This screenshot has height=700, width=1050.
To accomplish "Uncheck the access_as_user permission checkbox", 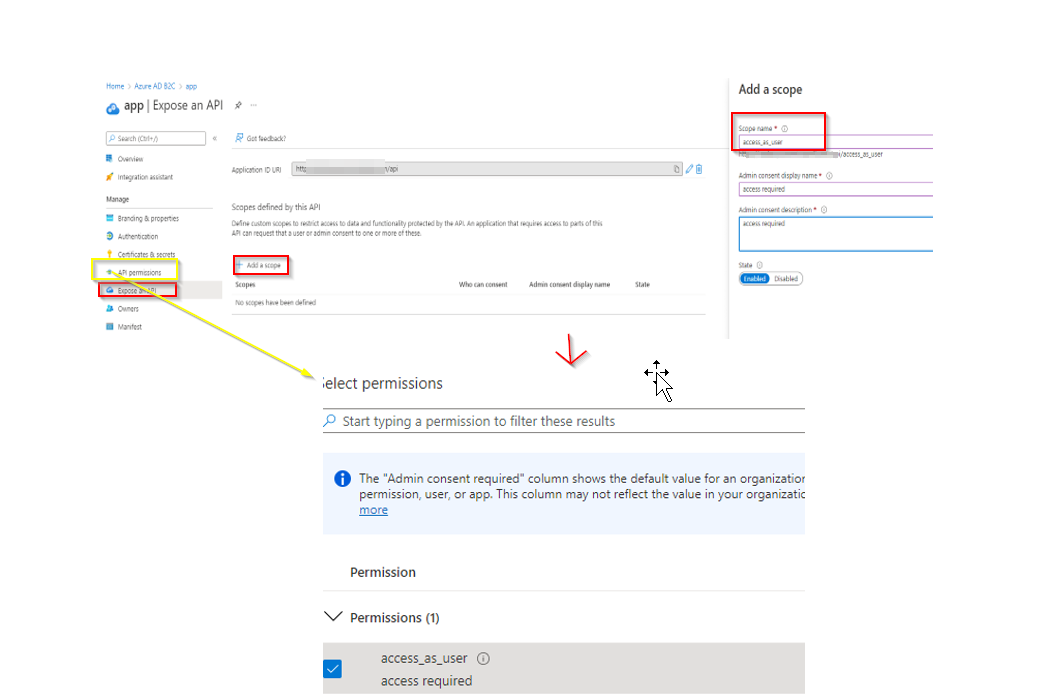I will (x=332, y=669).
